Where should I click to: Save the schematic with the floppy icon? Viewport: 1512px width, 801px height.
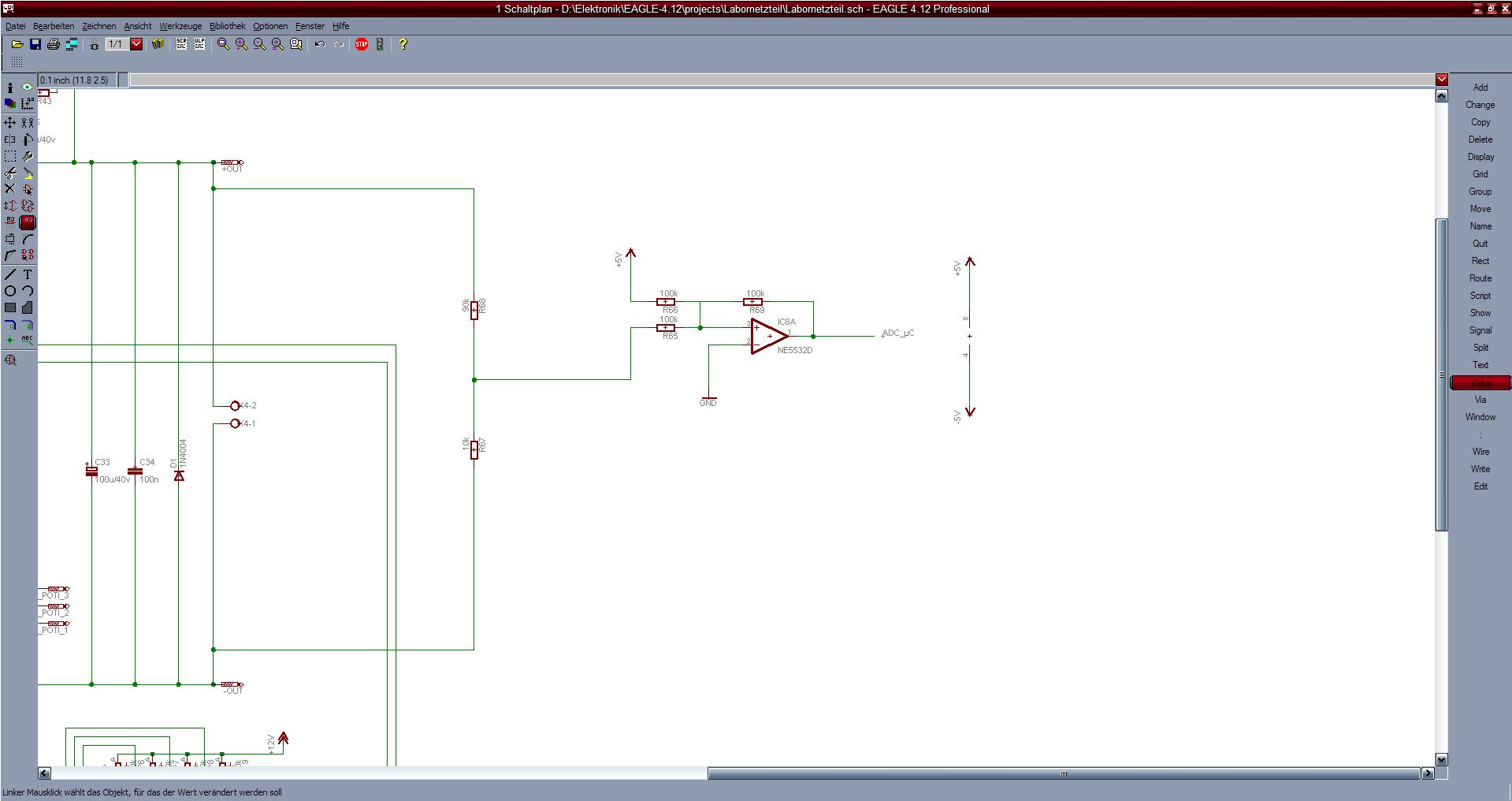tap(35, 44)
